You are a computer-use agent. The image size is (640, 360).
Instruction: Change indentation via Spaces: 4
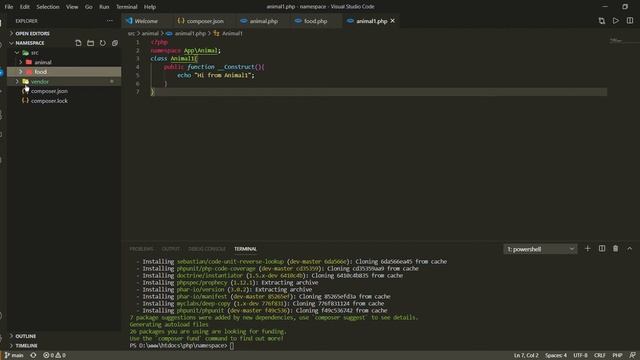[x=556, y=356]
